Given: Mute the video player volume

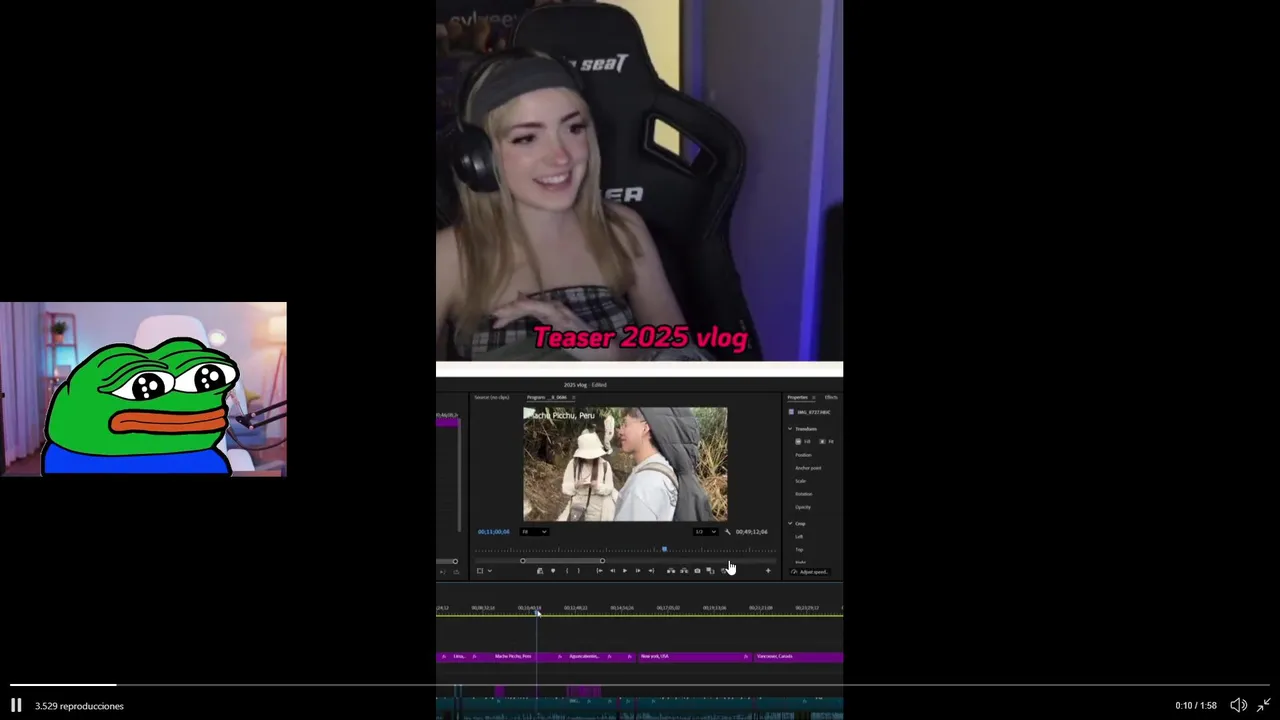Looking at the screenshot, I should [x=1238, y=705].
